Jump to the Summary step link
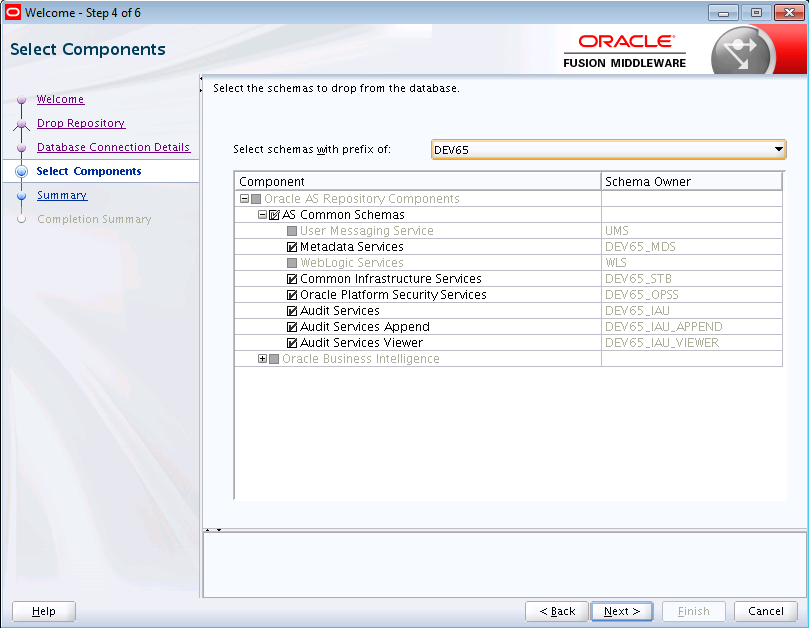This screenshot has width=809, height=628. point(62,195)
